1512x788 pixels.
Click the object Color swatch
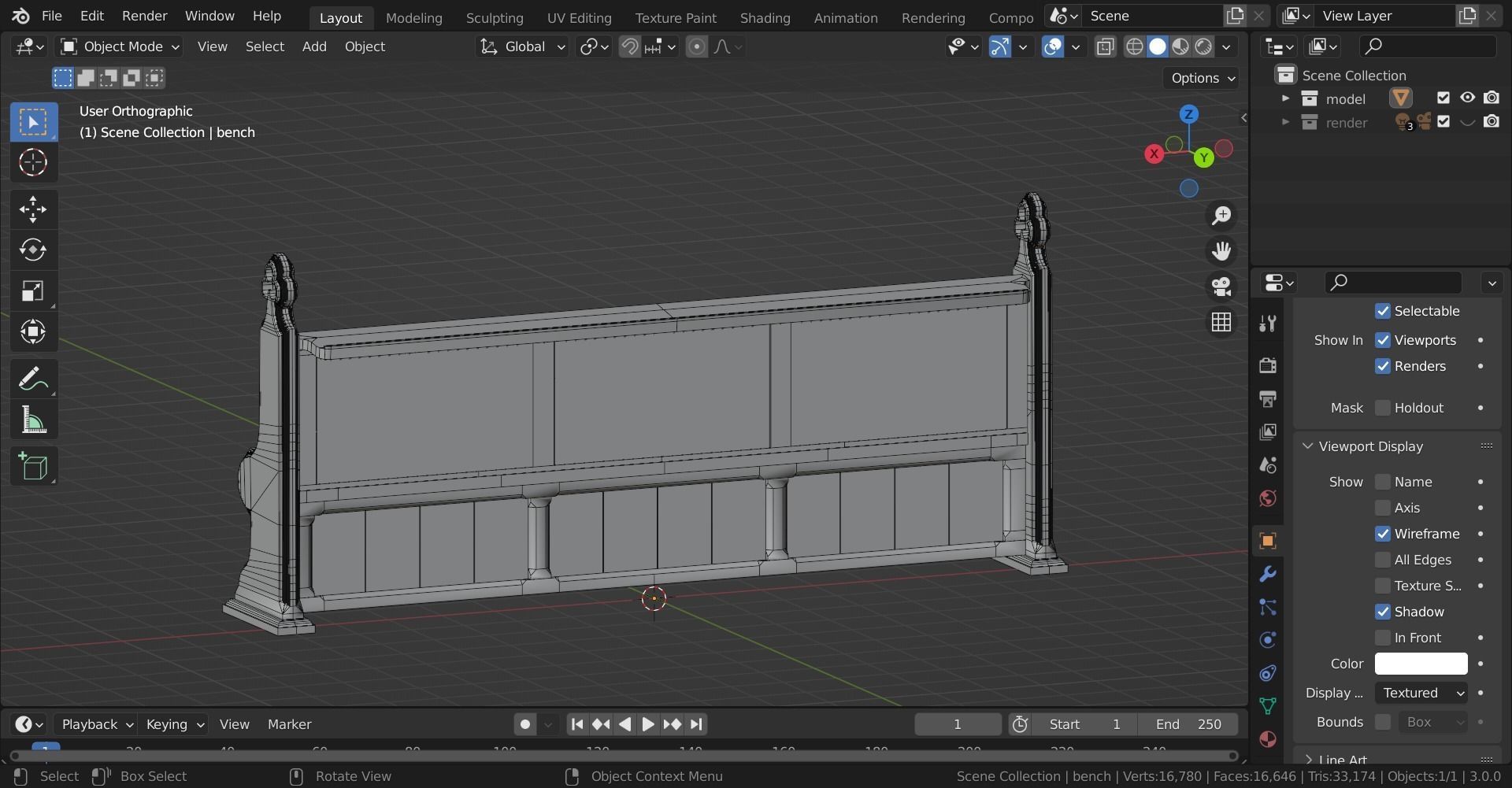1421,664
